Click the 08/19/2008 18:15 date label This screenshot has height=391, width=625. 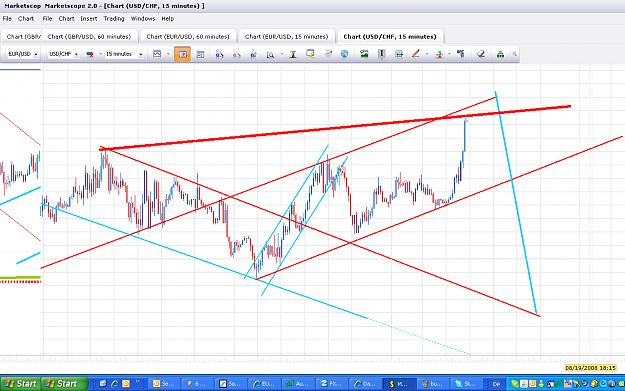coord(590,368)
